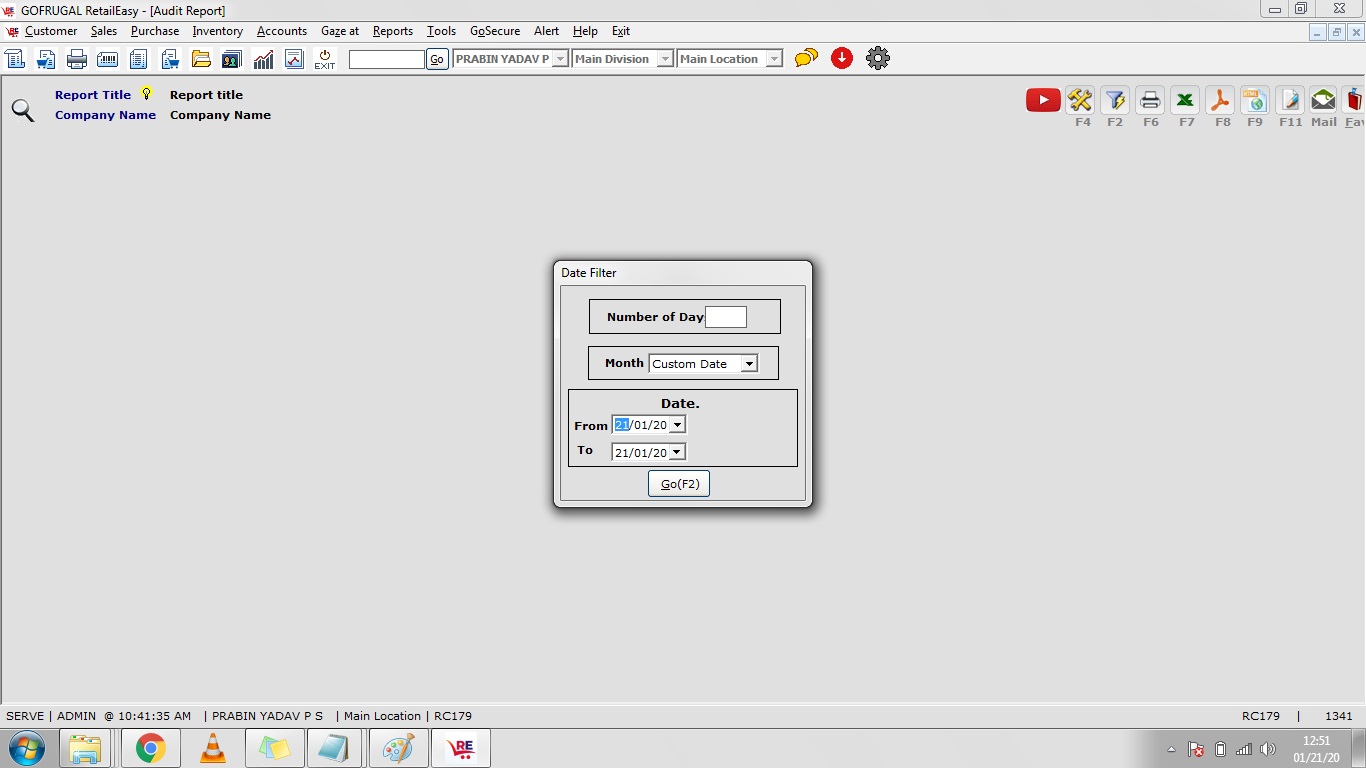Open the To date picker dropdown arrow
The height and width of the screenshot is (768, 1366).
677,452
